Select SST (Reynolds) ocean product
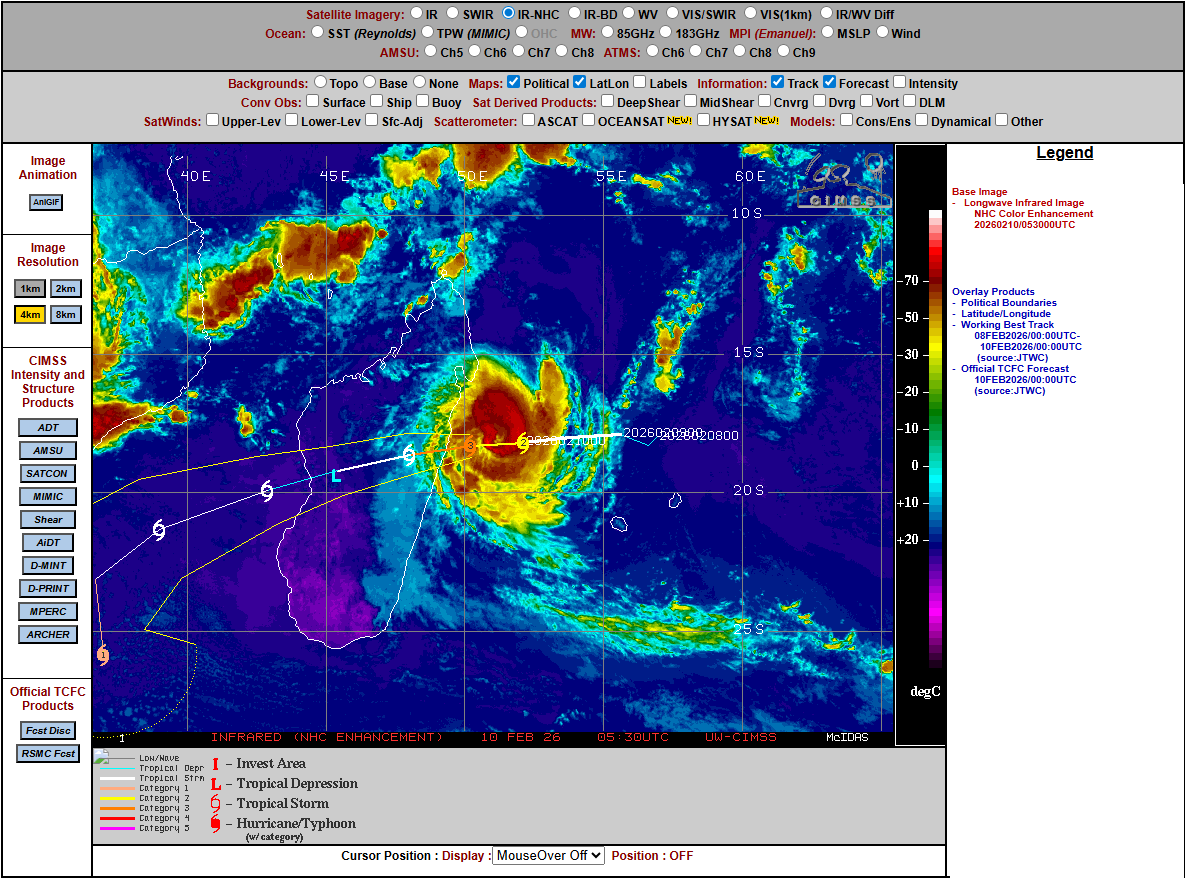The height and width of the screenshot is (878, 1185). (x=318, y=32)
